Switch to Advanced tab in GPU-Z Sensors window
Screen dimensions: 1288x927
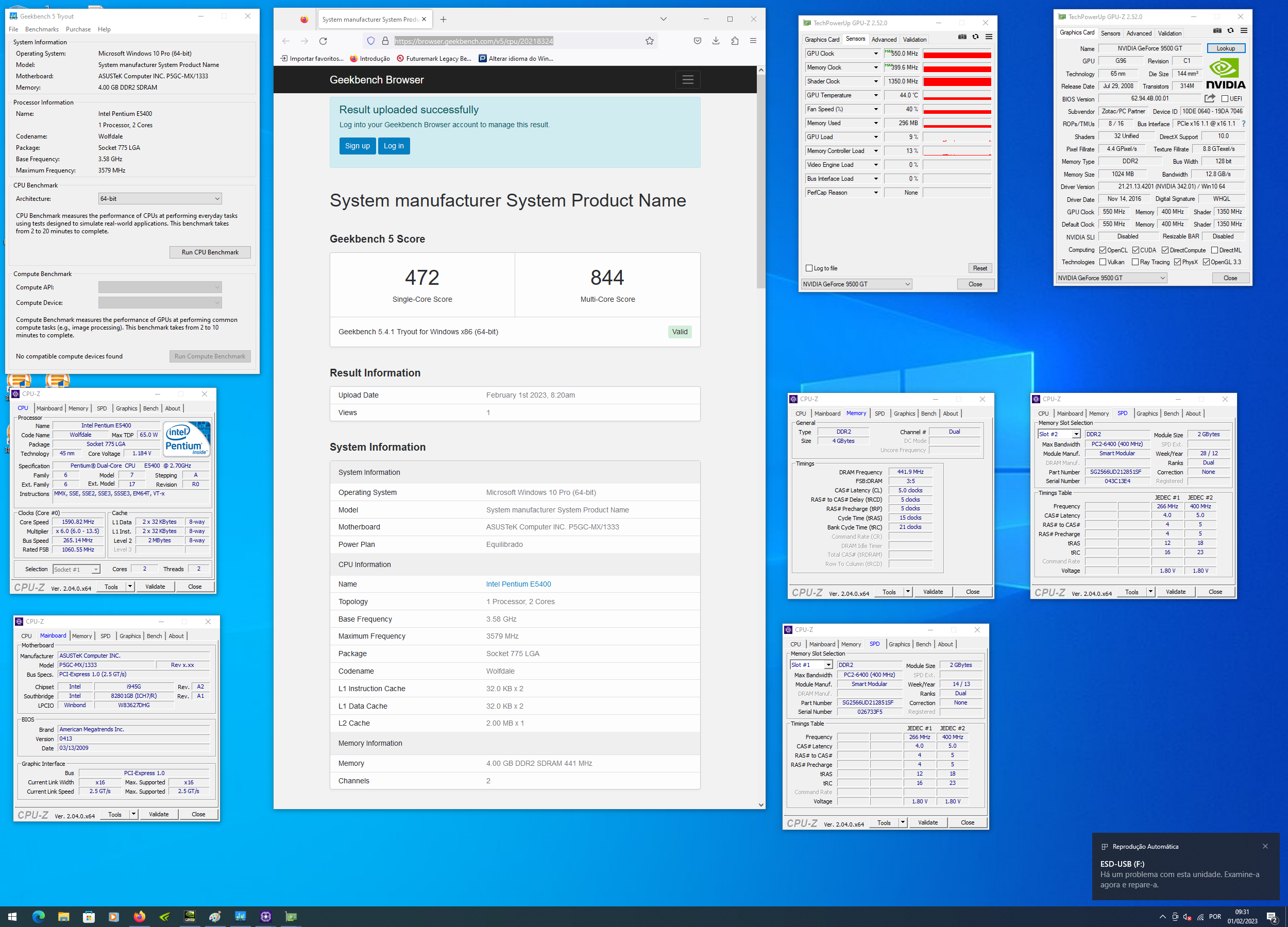click(x=884, y=39)
